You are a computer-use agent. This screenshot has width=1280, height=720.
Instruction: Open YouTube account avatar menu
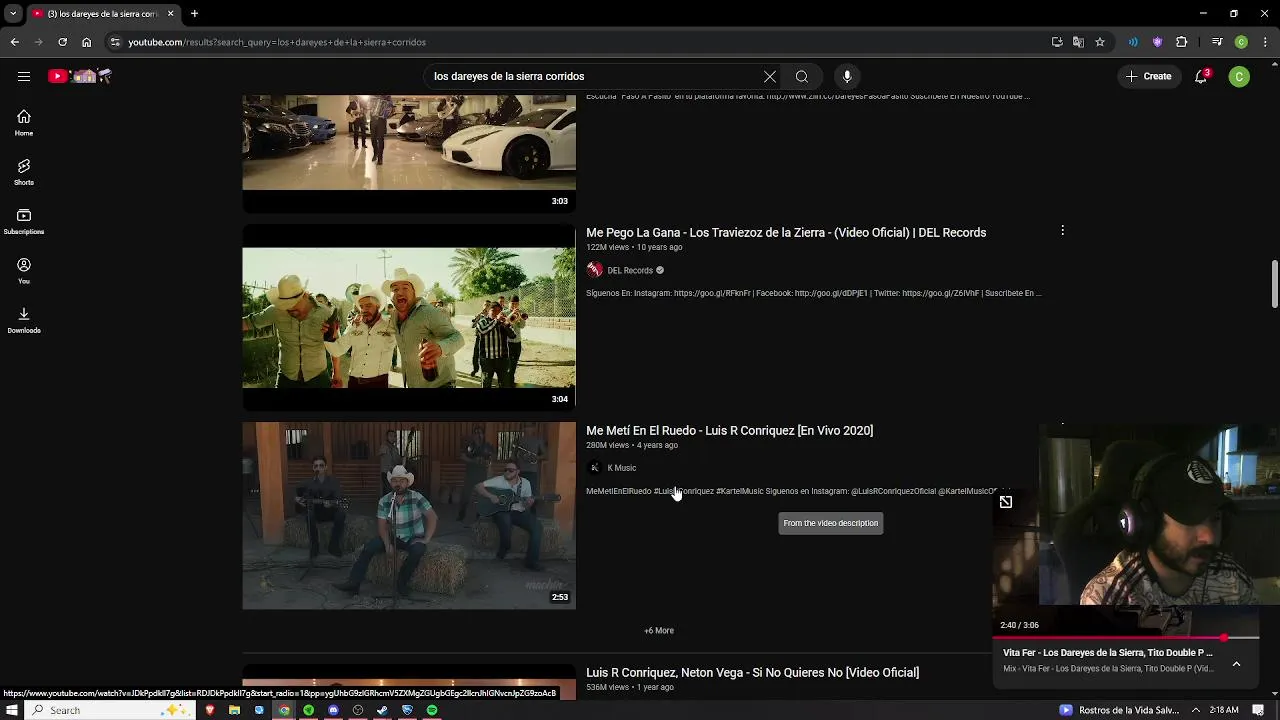pos(1239,76)
